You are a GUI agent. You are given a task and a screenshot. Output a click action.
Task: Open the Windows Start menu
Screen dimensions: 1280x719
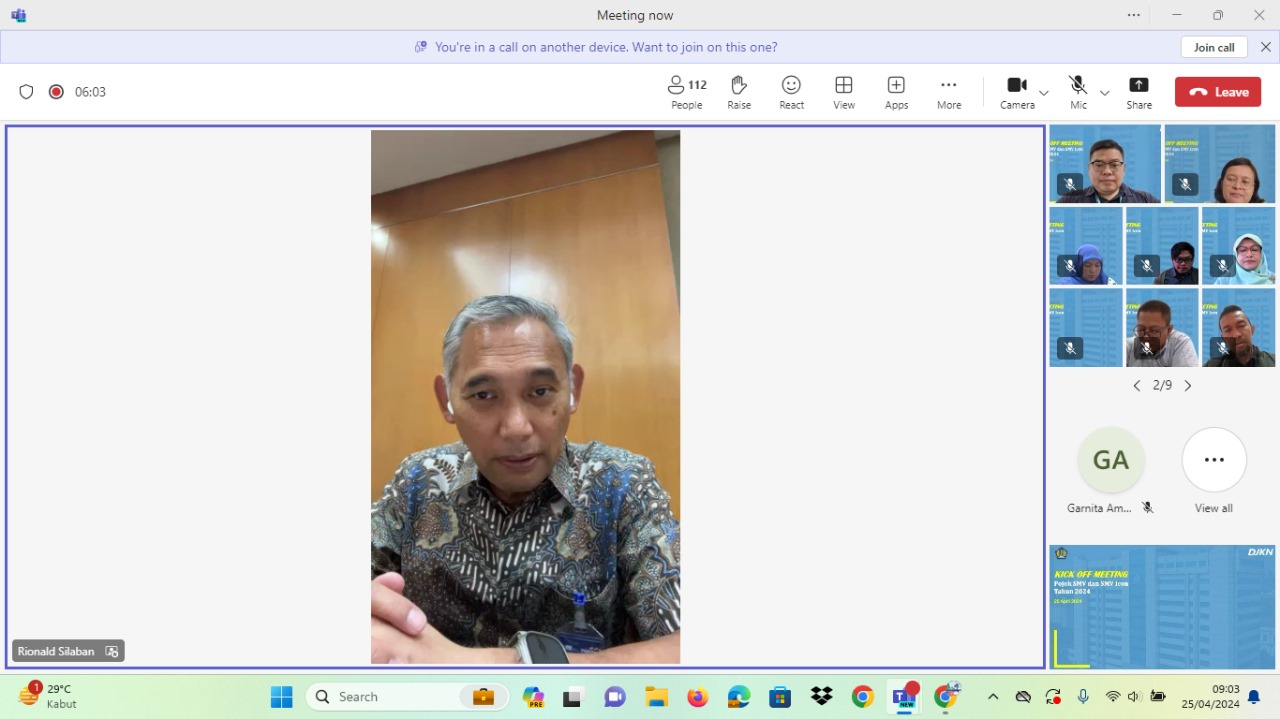tap(281, 696)
